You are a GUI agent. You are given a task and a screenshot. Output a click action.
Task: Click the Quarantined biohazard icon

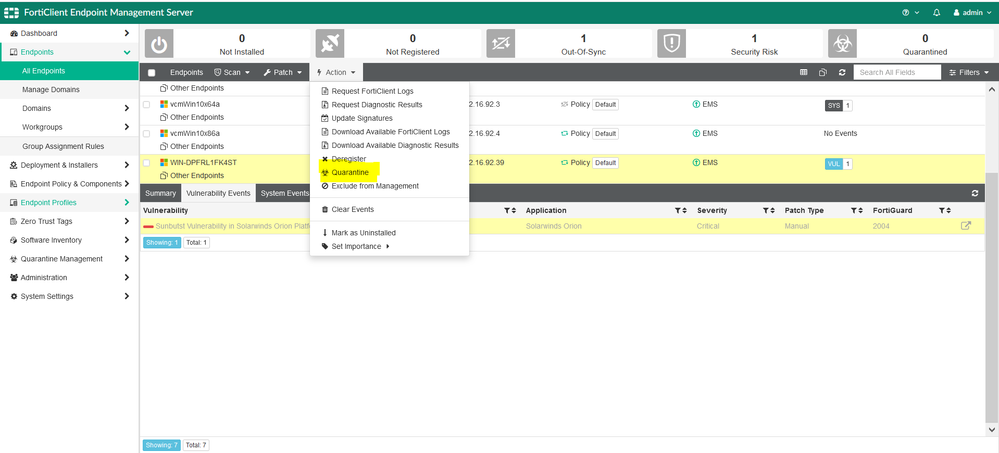(842, 43)
